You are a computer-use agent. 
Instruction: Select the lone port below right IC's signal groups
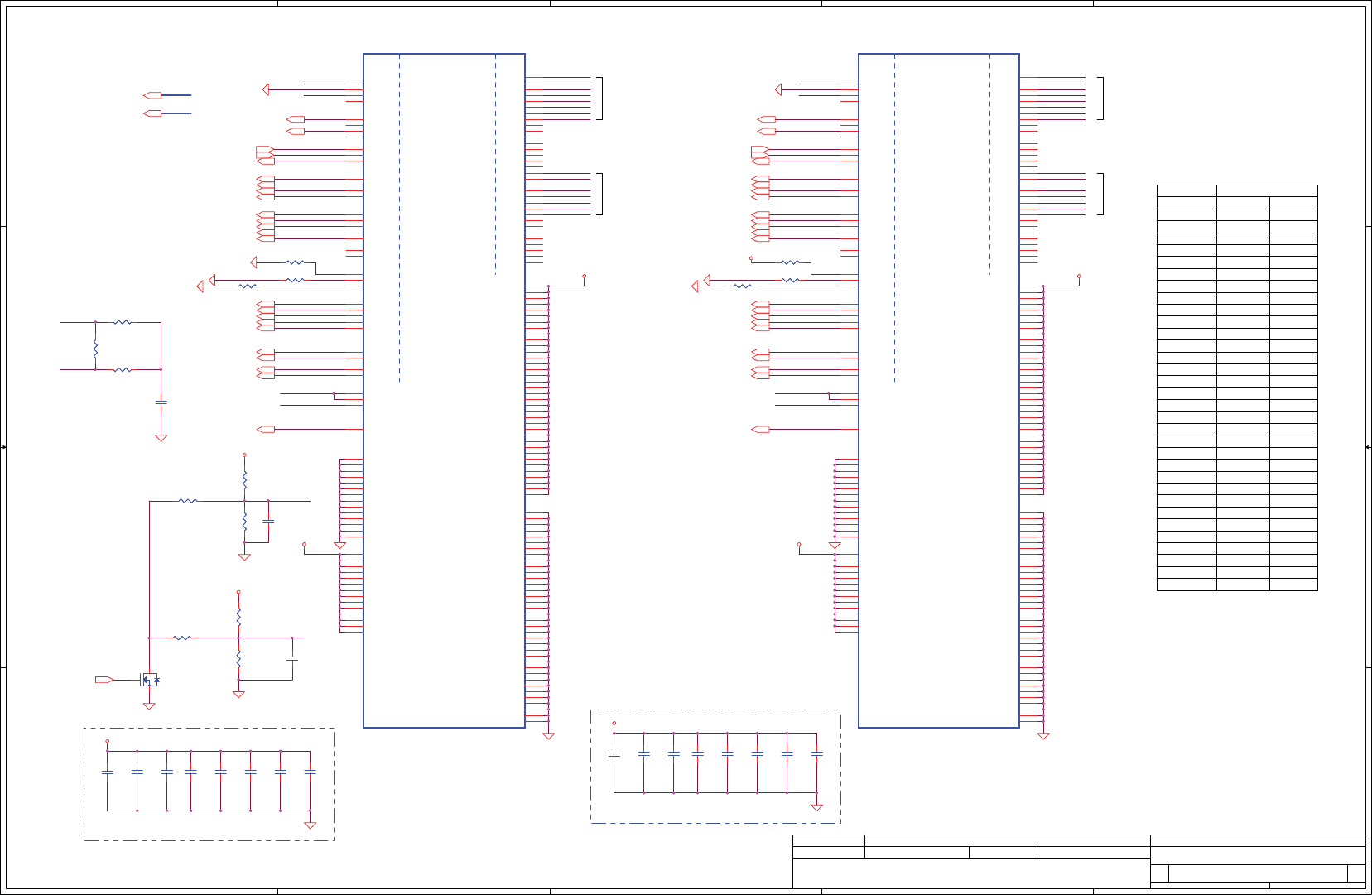[x=760, y=429]
